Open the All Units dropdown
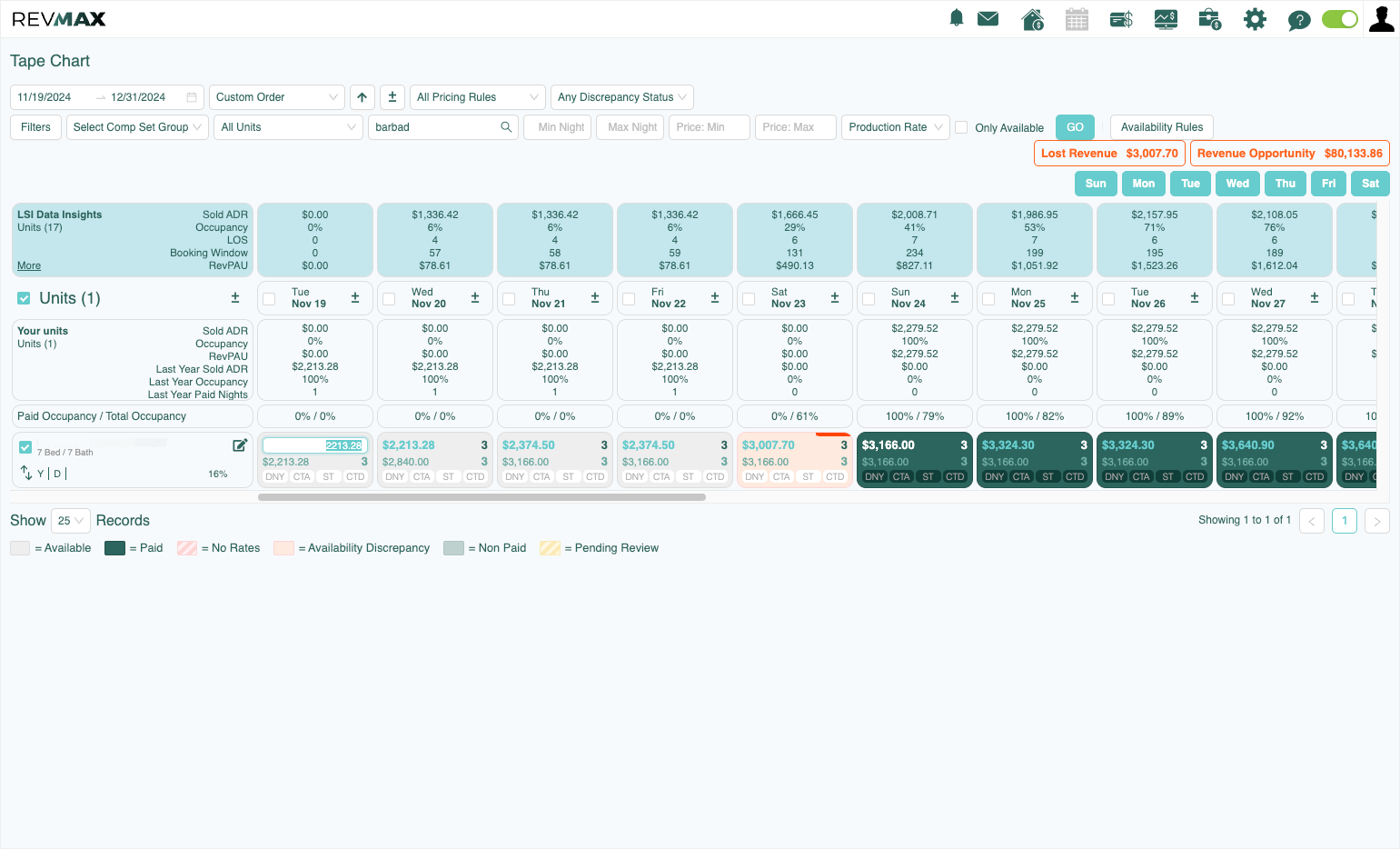Viewport: 1400px width, 849px height. pyautogui.click(x=288, y=127)
